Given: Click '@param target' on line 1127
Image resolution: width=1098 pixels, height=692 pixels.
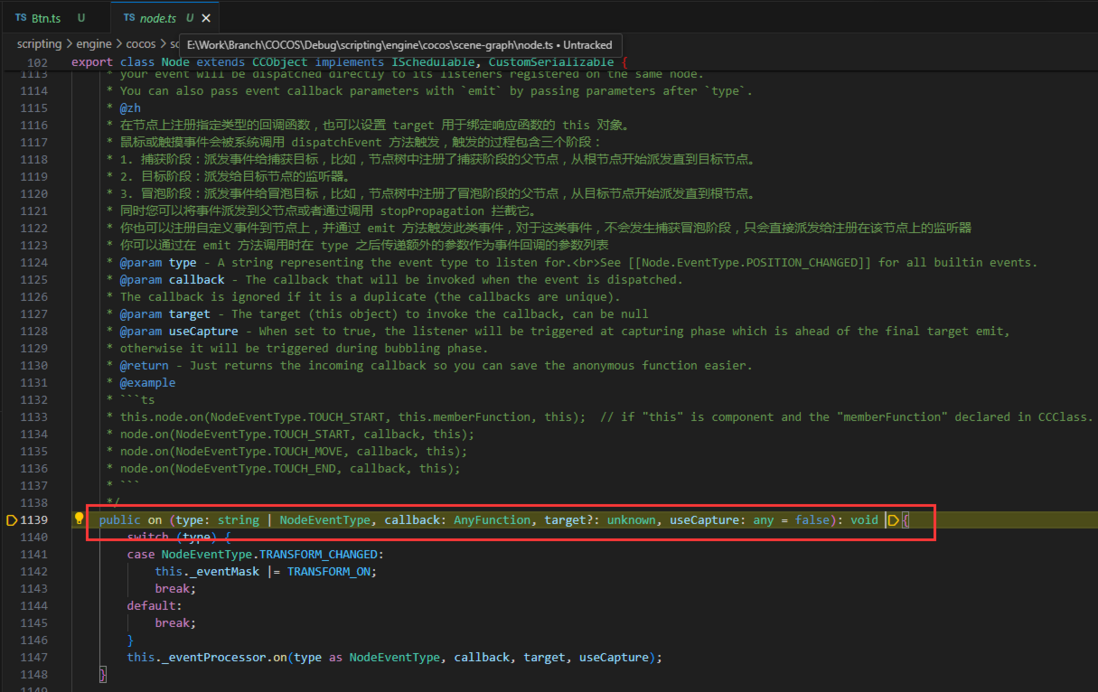Looking at the screenshot, I should [165, 314].
